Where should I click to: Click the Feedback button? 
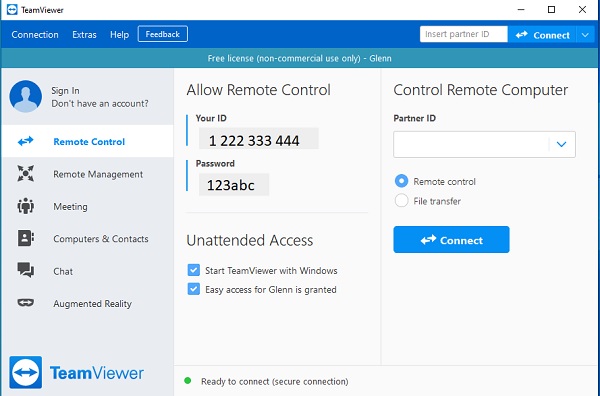pos(163,34)
